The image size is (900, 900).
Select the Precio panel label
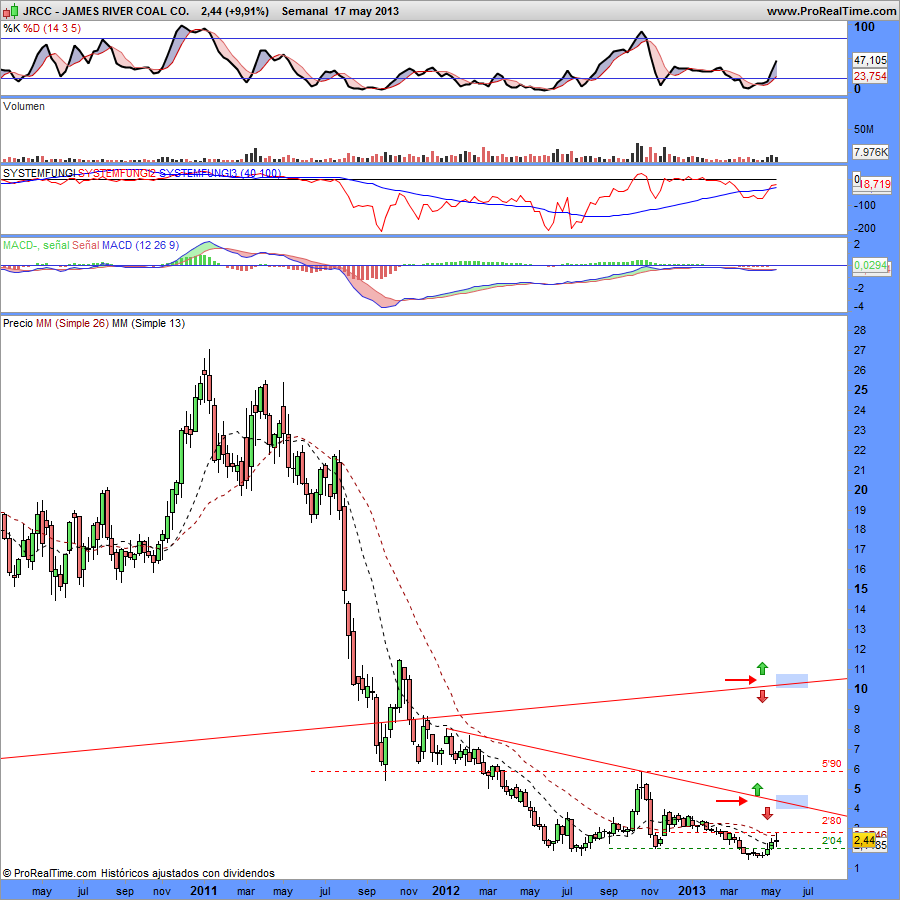pos(18,323)
